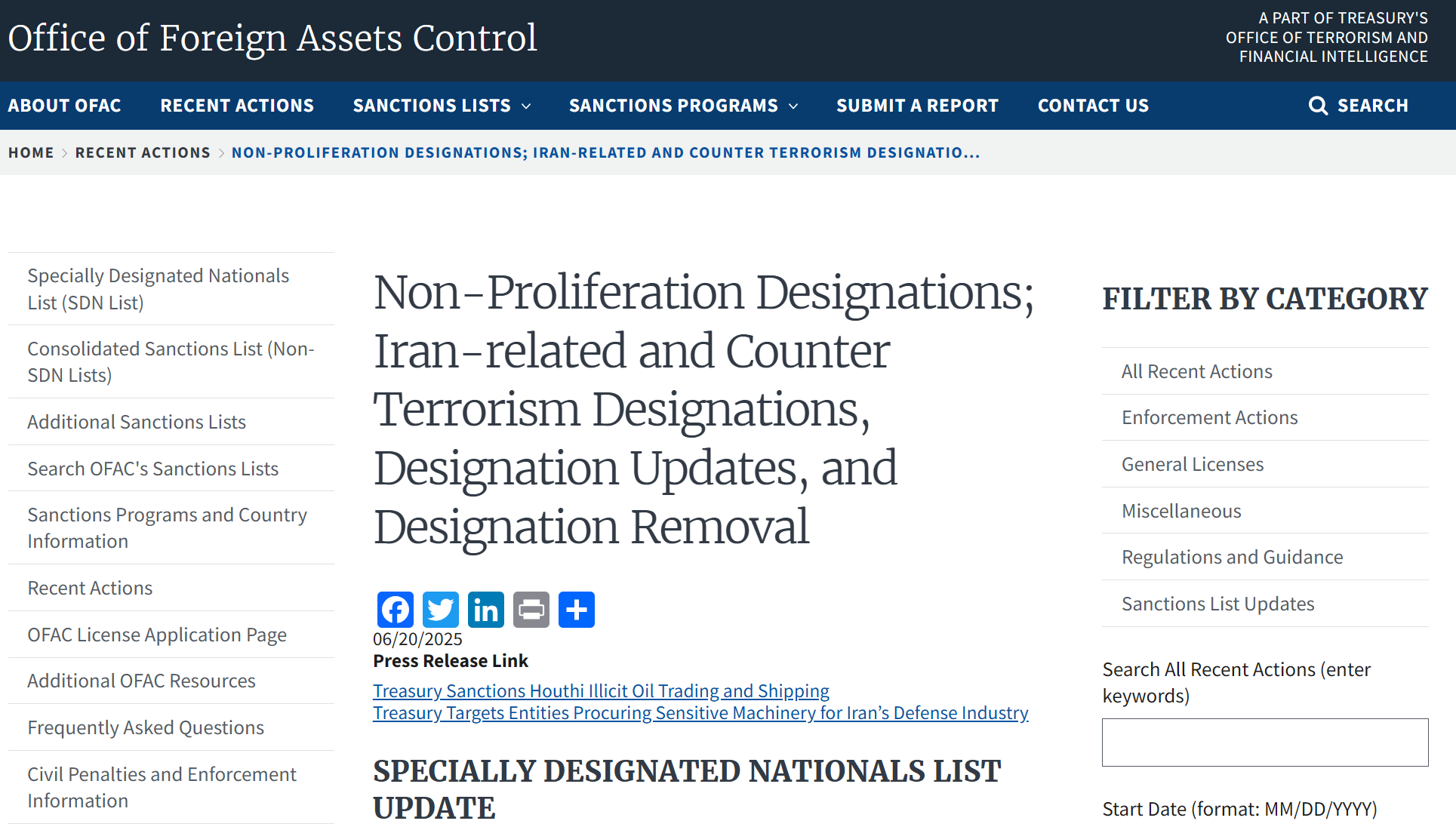The width and height of the screenshot is (1456, 827).
Task: Click the Twitter share icon
Action: point(440,610)
